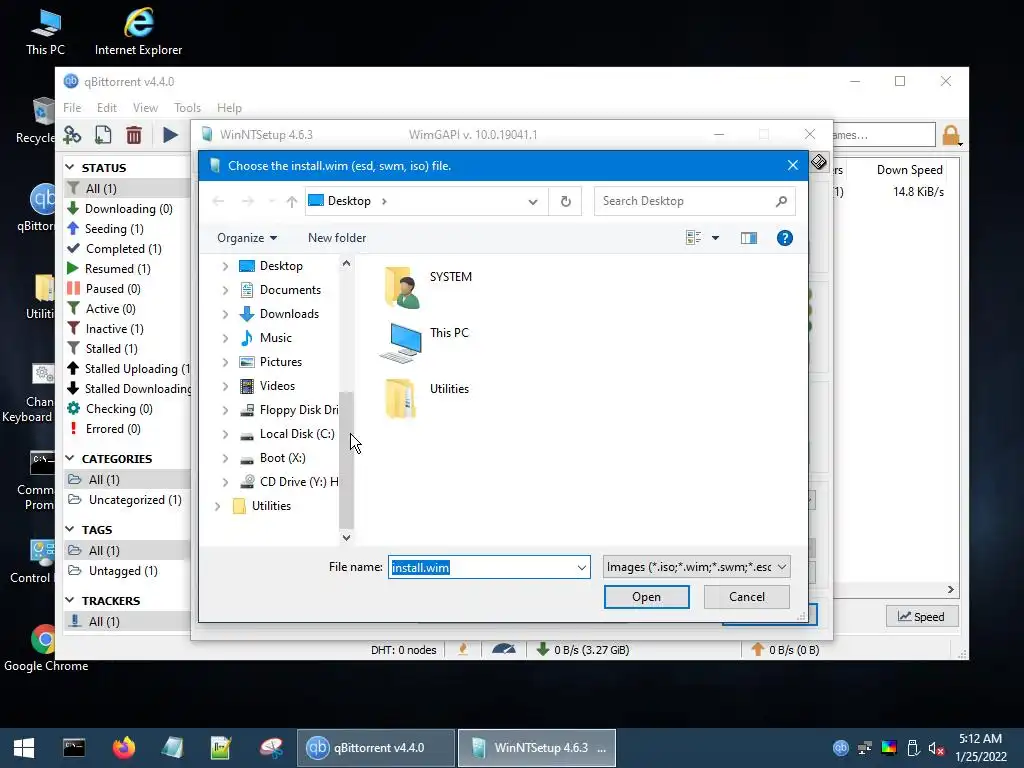Open qBittorrent File menu
The image size is (1024, 768).
[72, 108]
